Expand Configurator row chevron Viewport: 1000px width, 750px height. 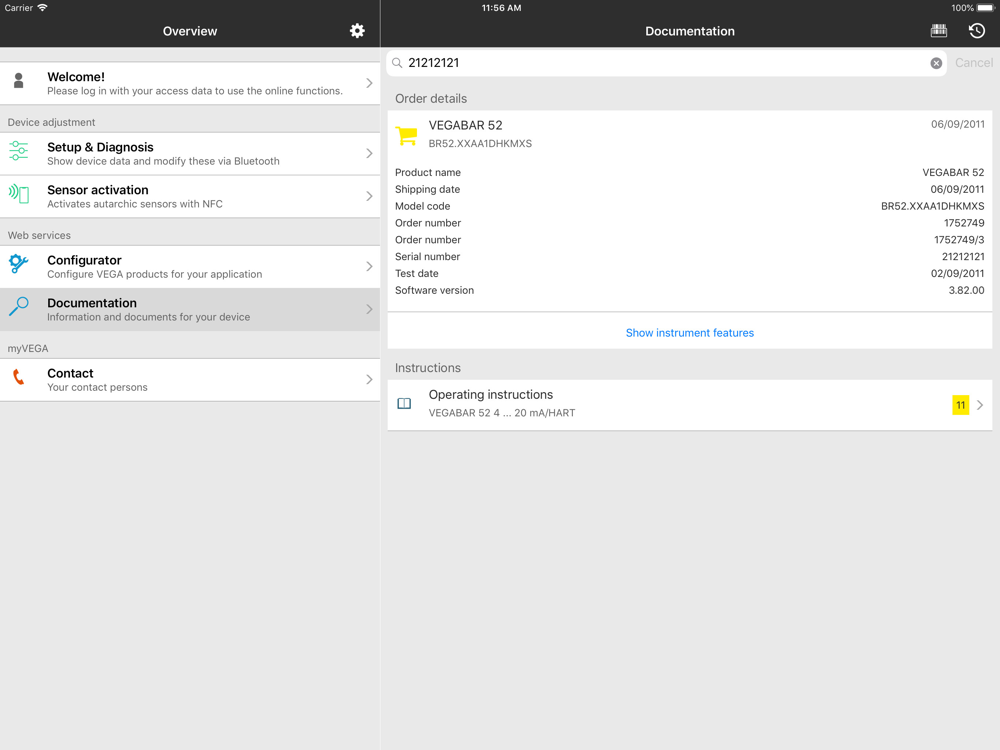coord(369,266)
